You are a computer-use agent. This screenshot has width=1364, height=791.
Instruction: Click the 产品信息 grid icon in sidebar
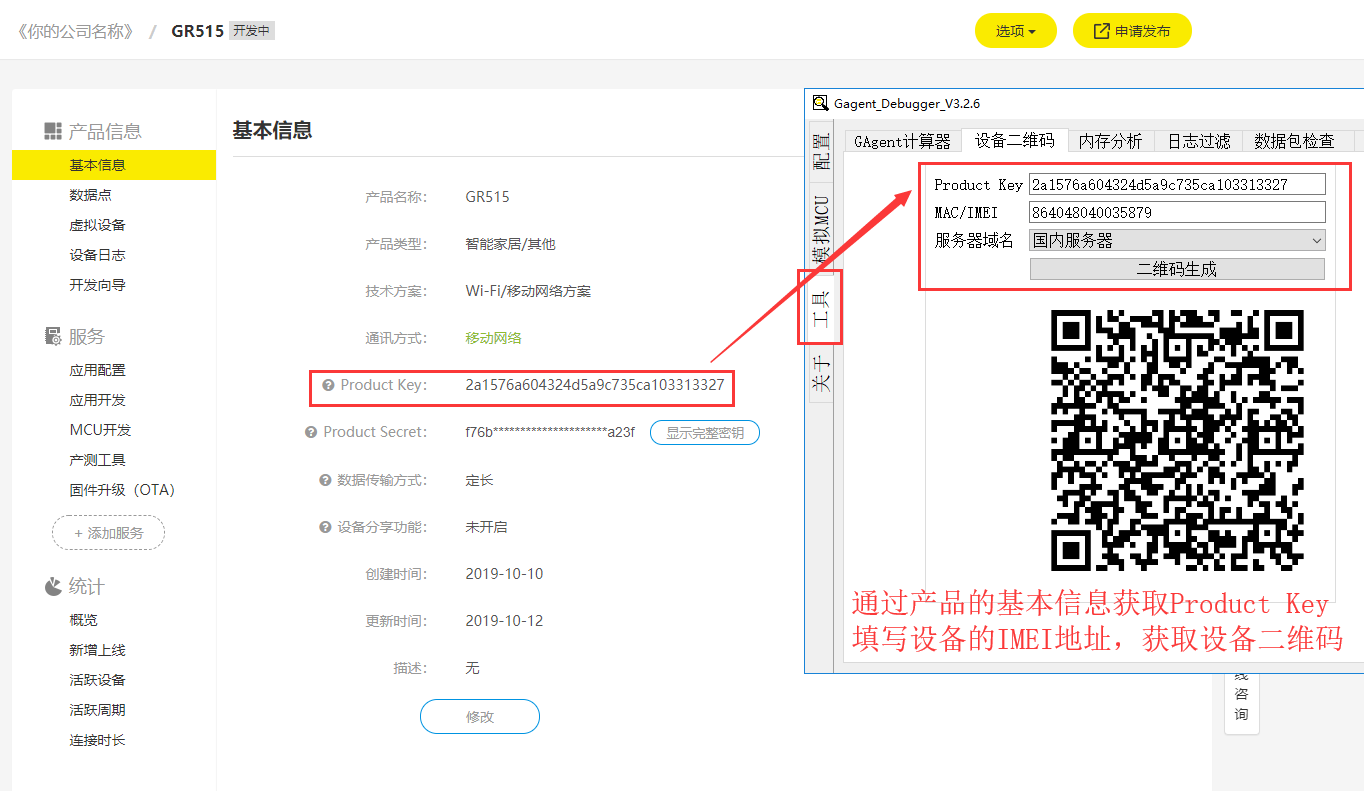pyautogui.click(x=53, y=131)
